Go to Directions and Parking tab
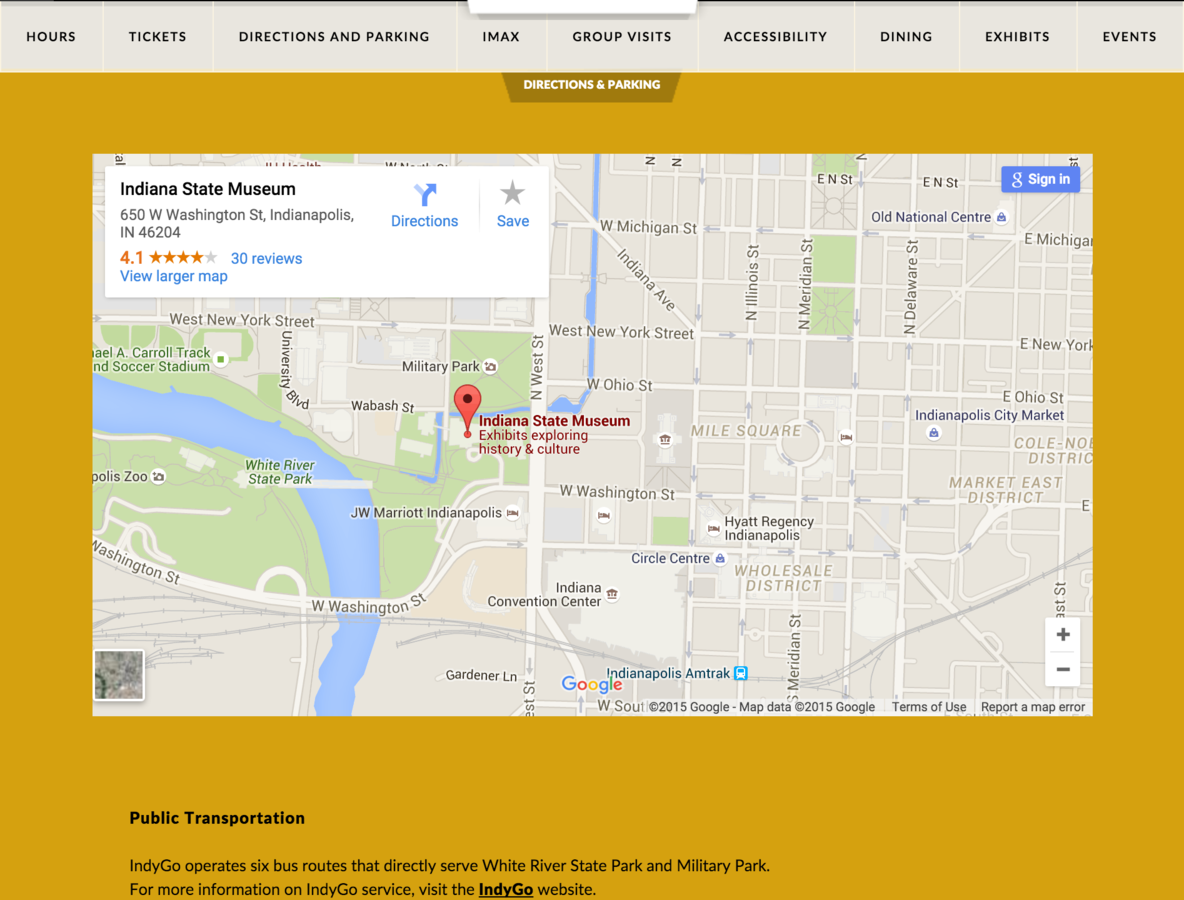The width and height of the screenshot is (1184, 900). click(334, 36)
